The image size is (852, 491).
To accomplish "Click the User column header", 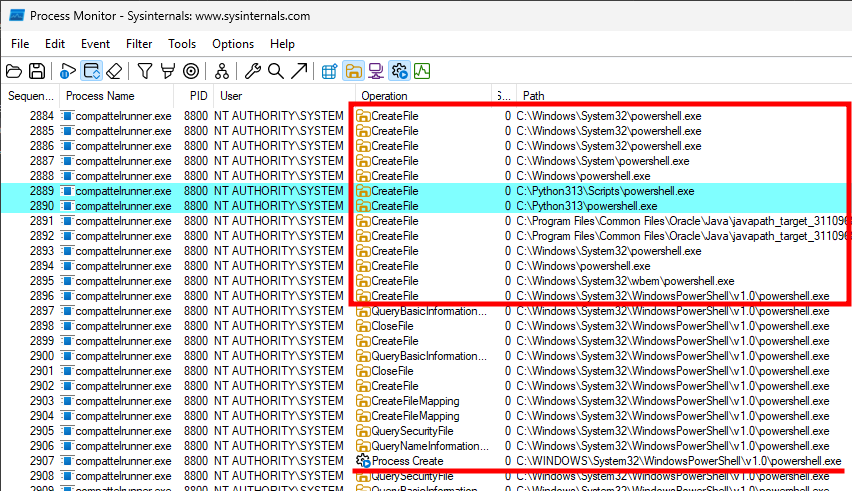I will coord(285,96).
